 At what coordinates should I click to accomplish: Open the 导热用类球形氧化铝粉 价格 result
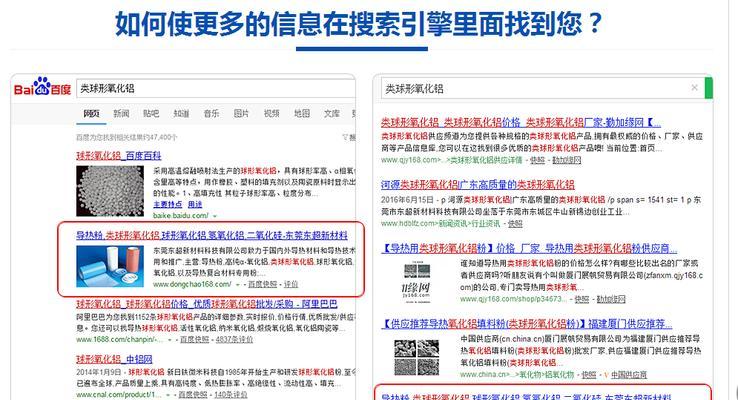click(529, 248)
